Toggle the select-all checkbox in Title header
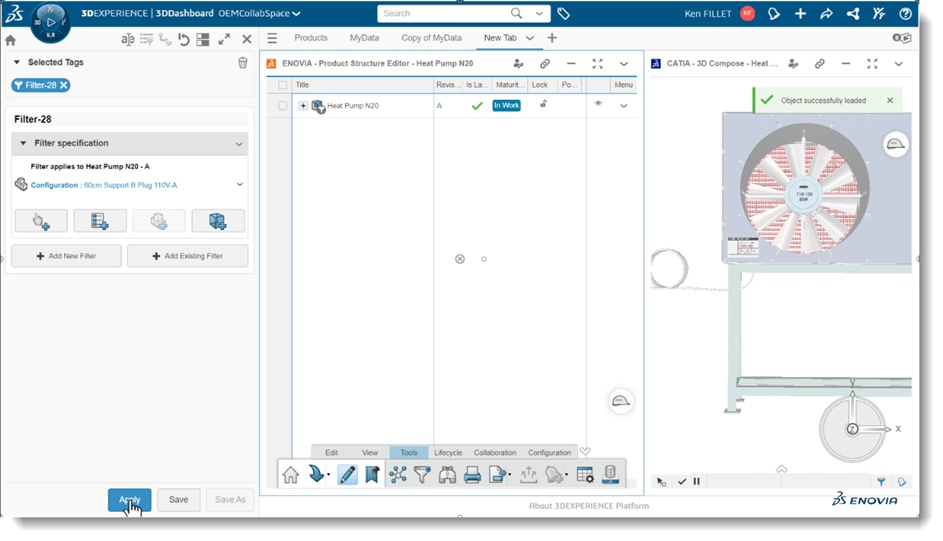Screen dimensions: 943x541 tap(282, 85)
